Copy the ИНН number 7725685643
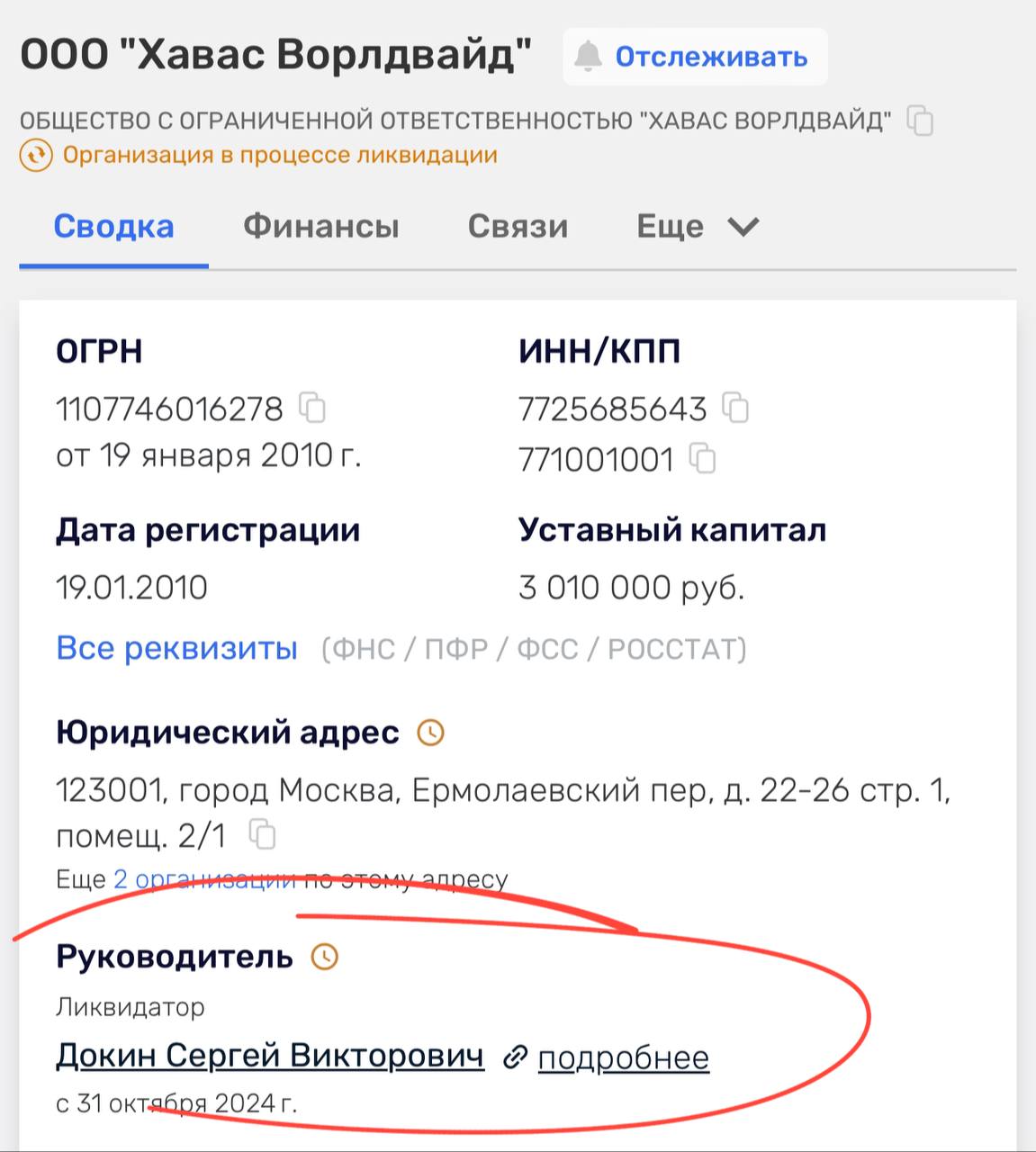Screen dimensions: 1036x1152 point(736,409)
